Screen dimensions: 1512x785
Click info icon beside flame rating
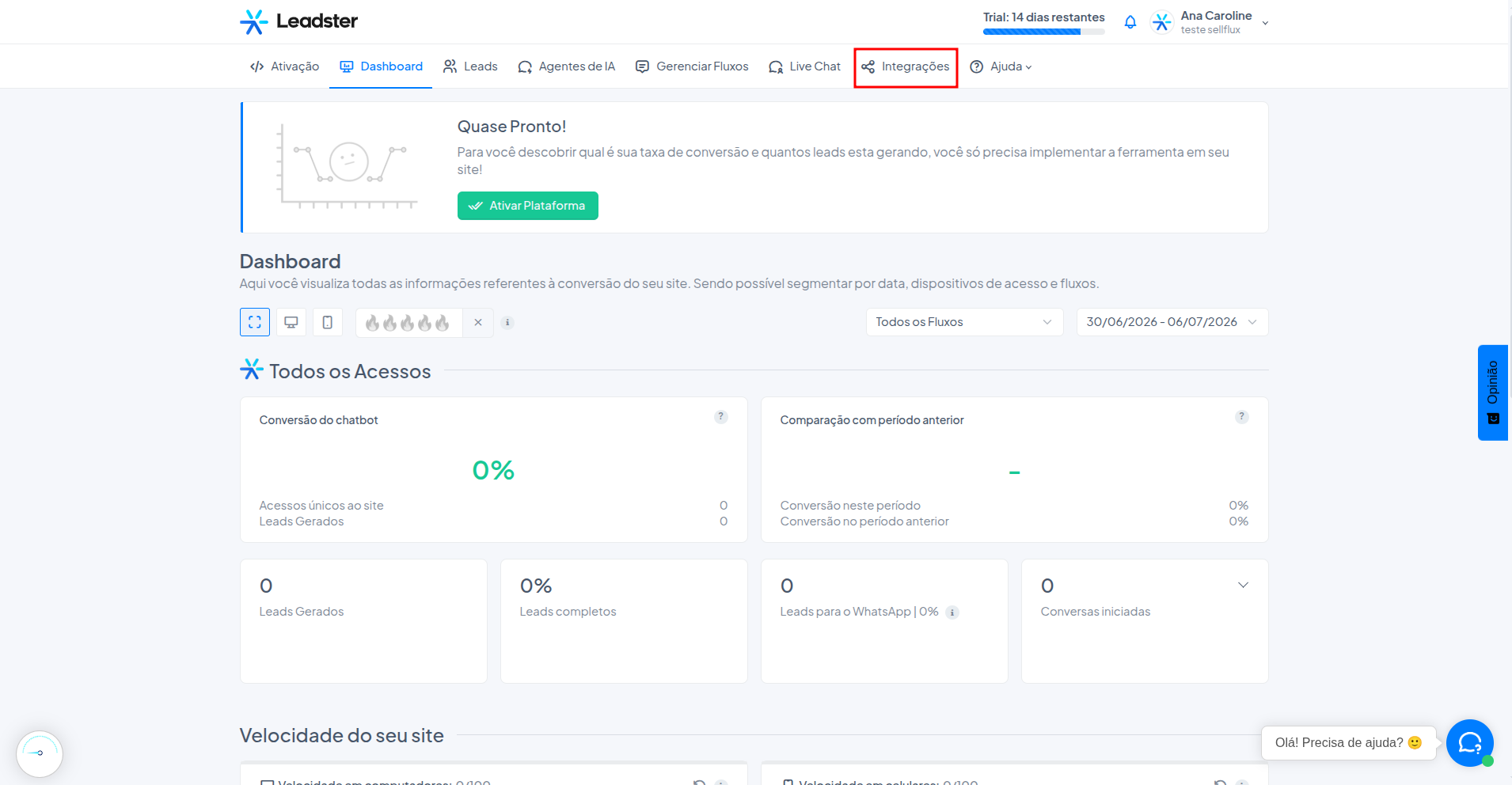tap(508, 322)
